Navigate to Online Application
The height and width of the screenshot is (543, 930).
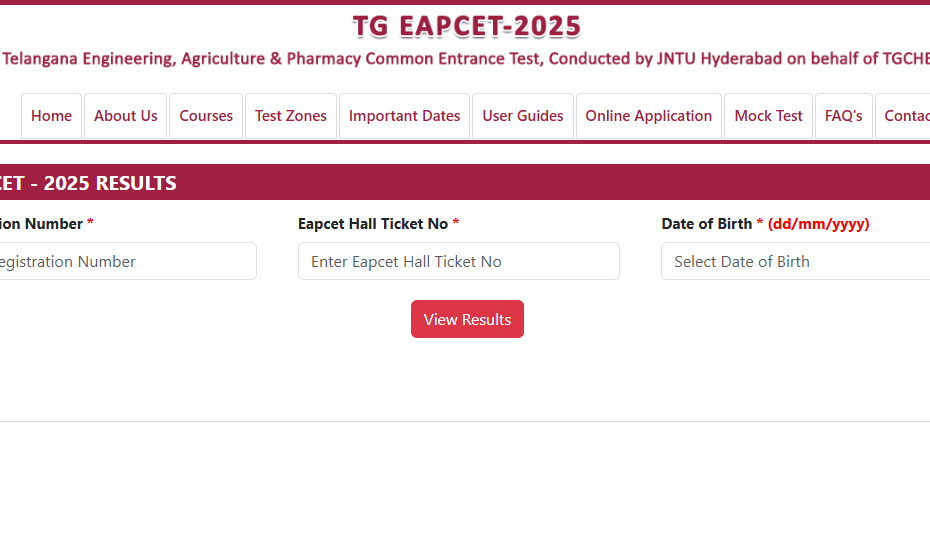[x=649, y=116]
